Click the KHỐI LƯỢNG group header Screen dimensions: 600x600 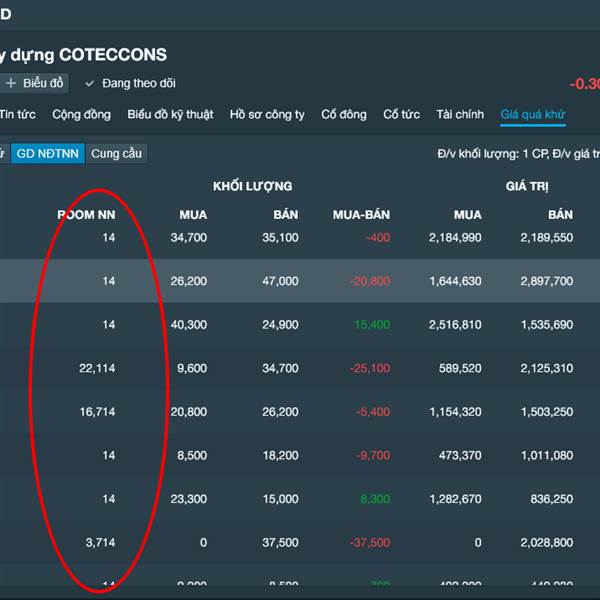253,186
